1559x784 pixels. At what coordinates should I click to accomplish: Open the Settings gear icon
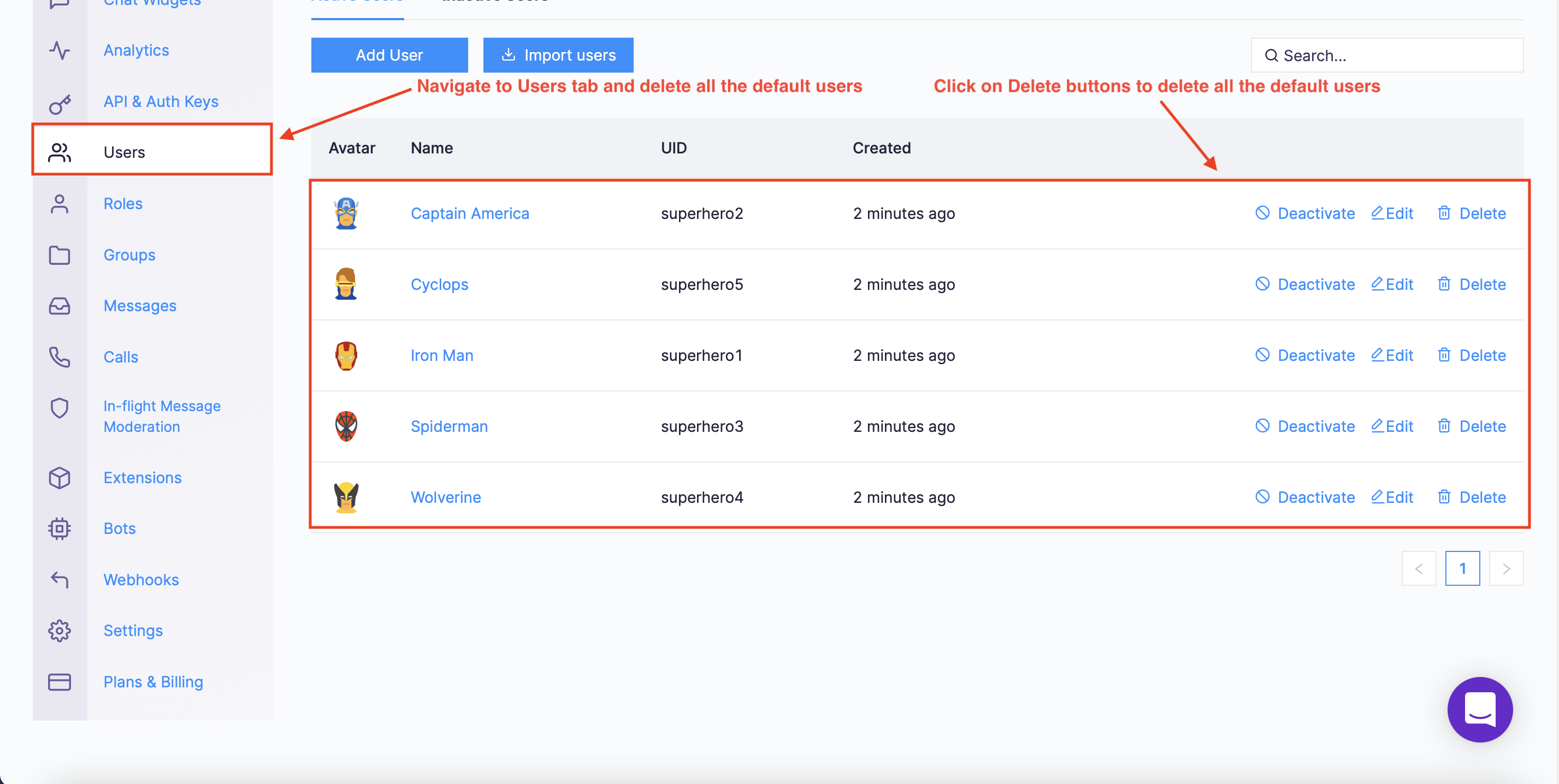(x=60, y=631)
